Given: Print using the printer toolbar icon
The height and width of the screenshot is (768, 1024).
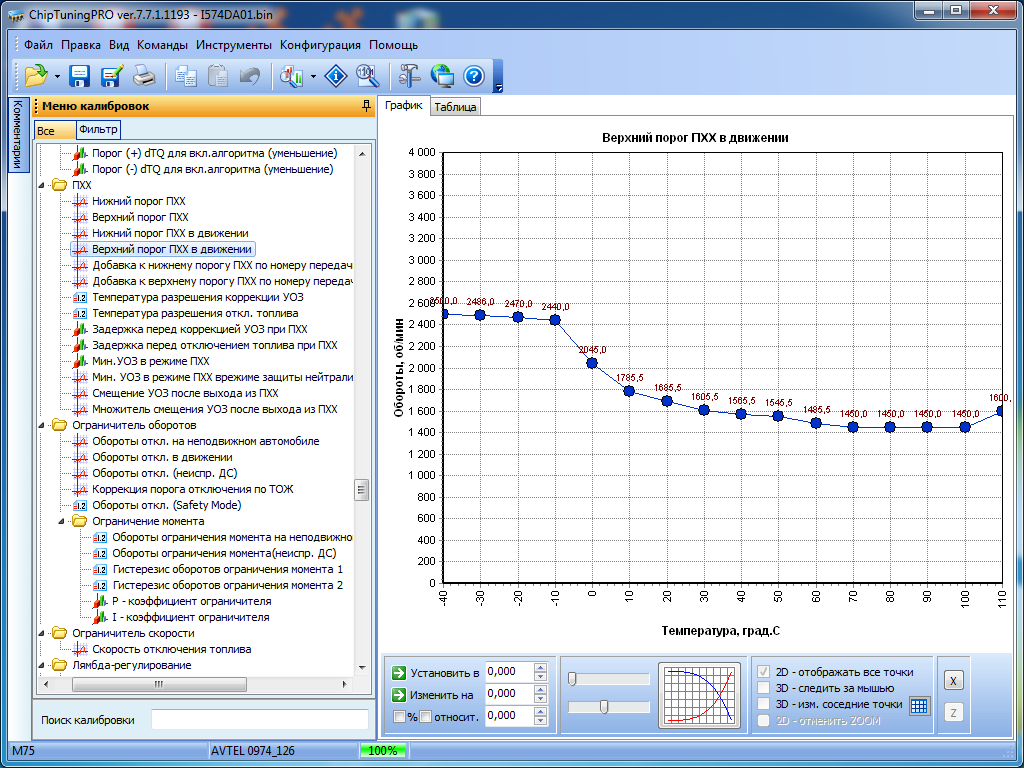Looking at the screenshot, I should (x=144, y=75).
